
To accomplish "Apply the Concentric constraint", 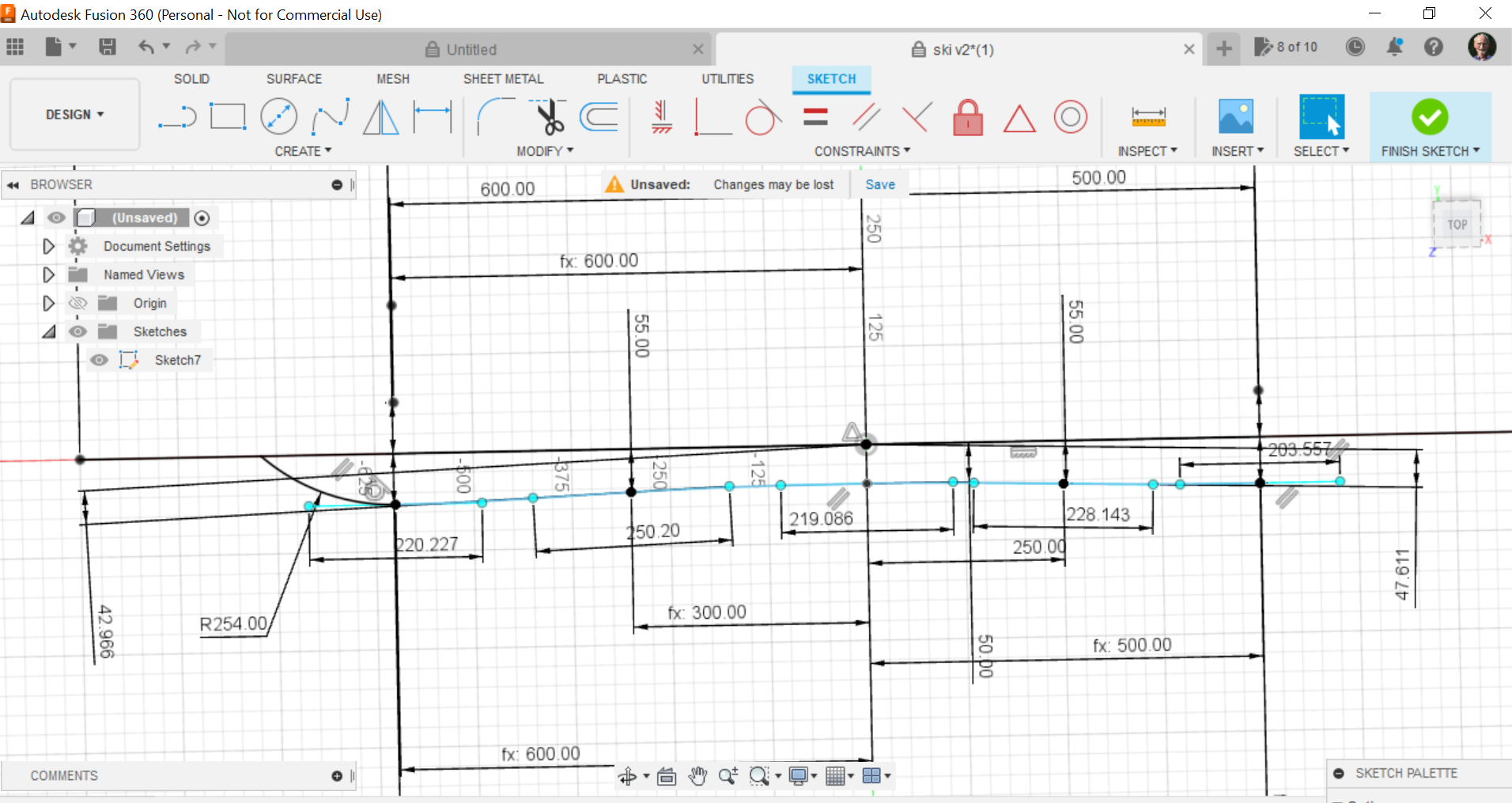I will coord(1070,118).
